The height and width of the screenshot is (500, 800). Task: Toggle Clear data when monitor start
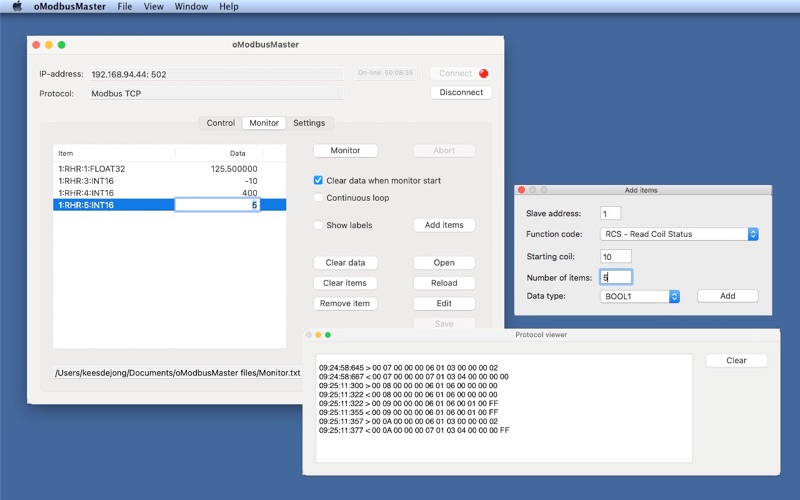click(x=319, y=181)
